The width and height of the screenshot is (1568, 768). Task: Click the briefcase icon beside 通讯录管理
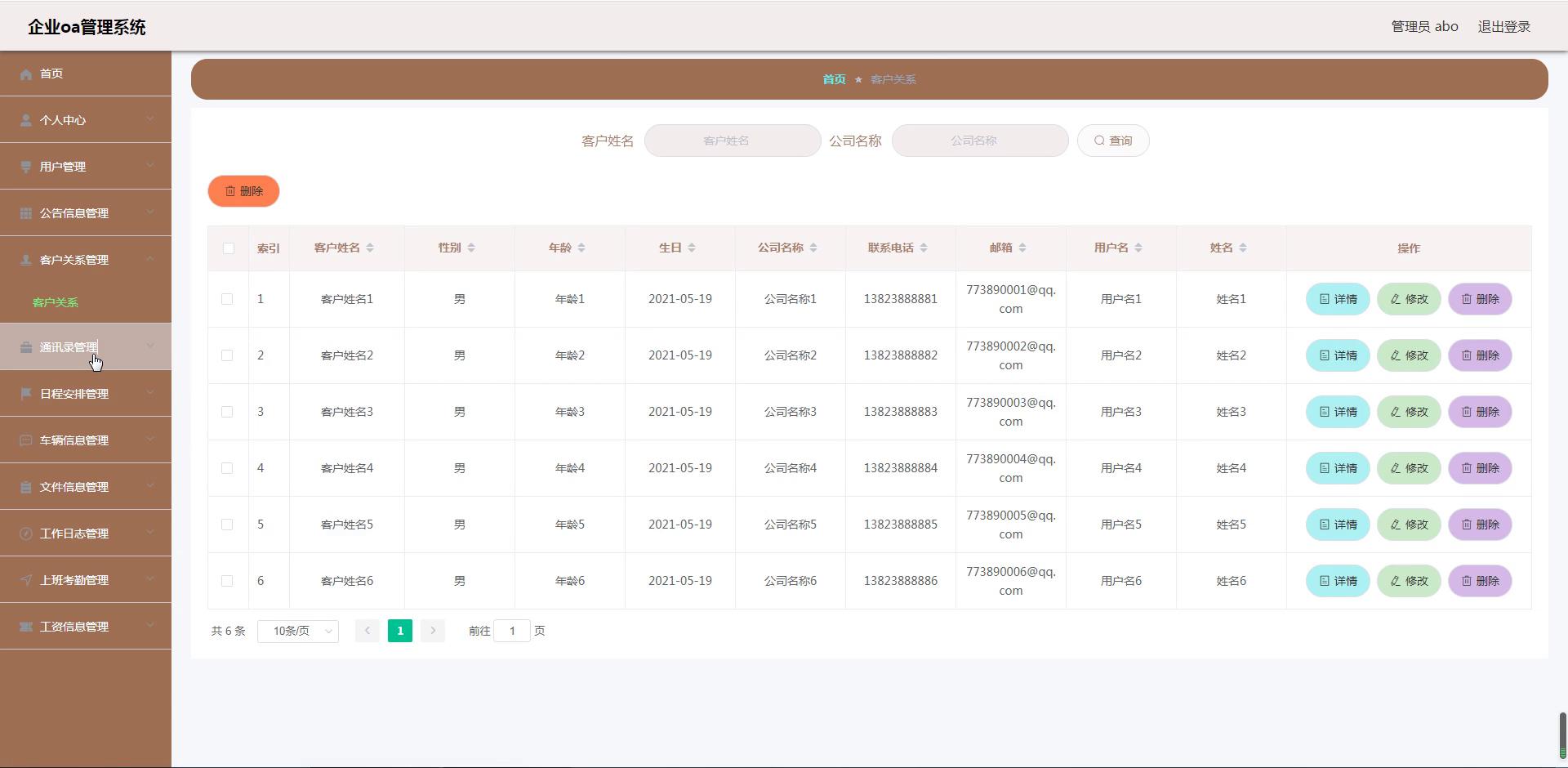click(x=26, y=347)
